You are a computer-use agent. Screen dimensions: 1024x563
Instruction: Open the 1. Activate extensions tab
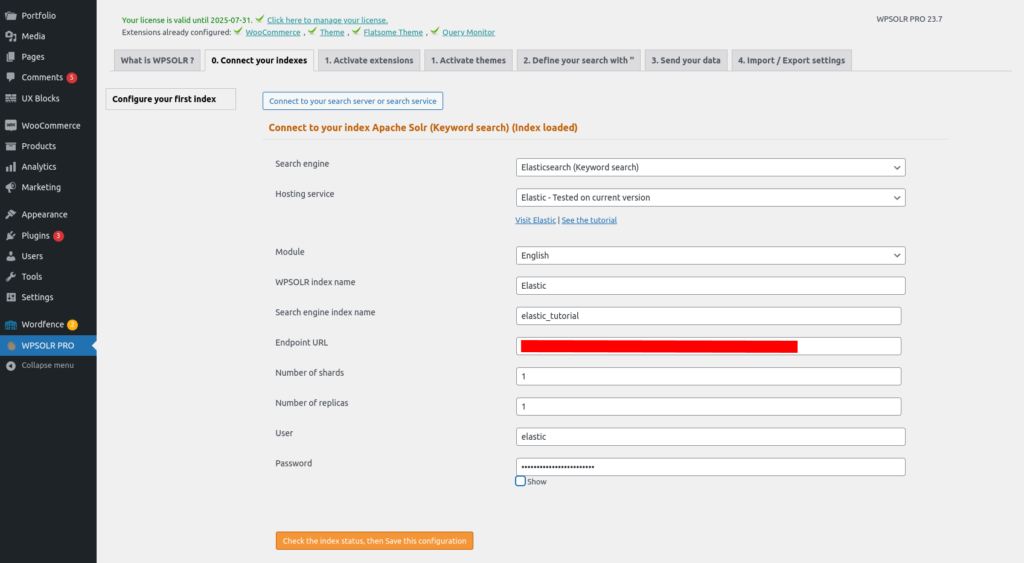(369, 60)
